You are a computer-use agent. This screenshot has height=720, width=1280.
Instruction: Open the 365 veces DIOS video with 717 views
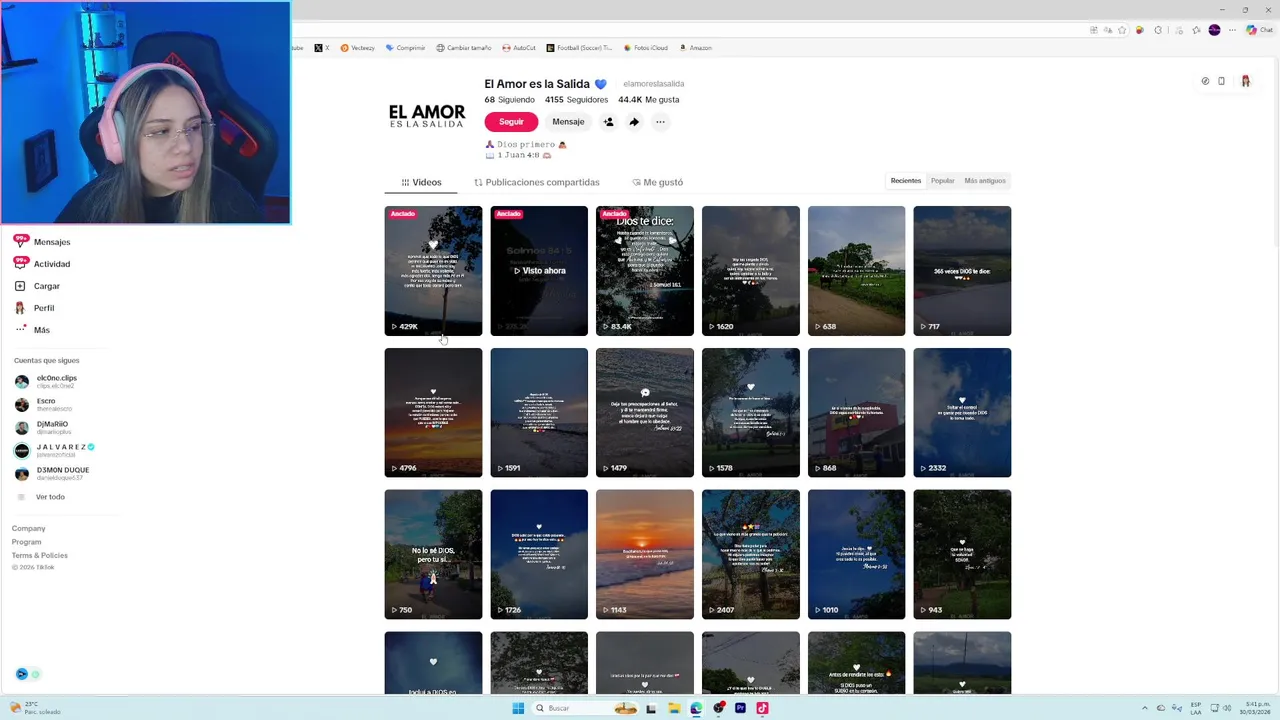pos(962,271)
